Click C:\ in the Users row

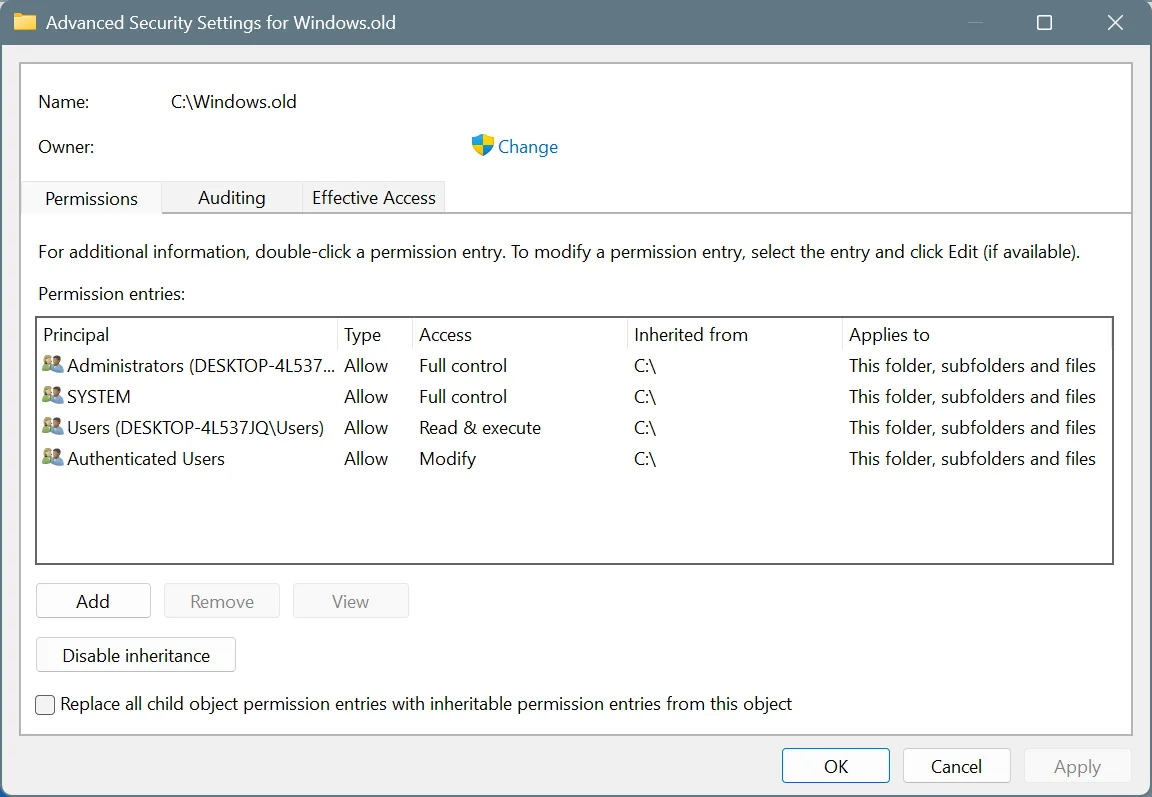coord(645,428)
